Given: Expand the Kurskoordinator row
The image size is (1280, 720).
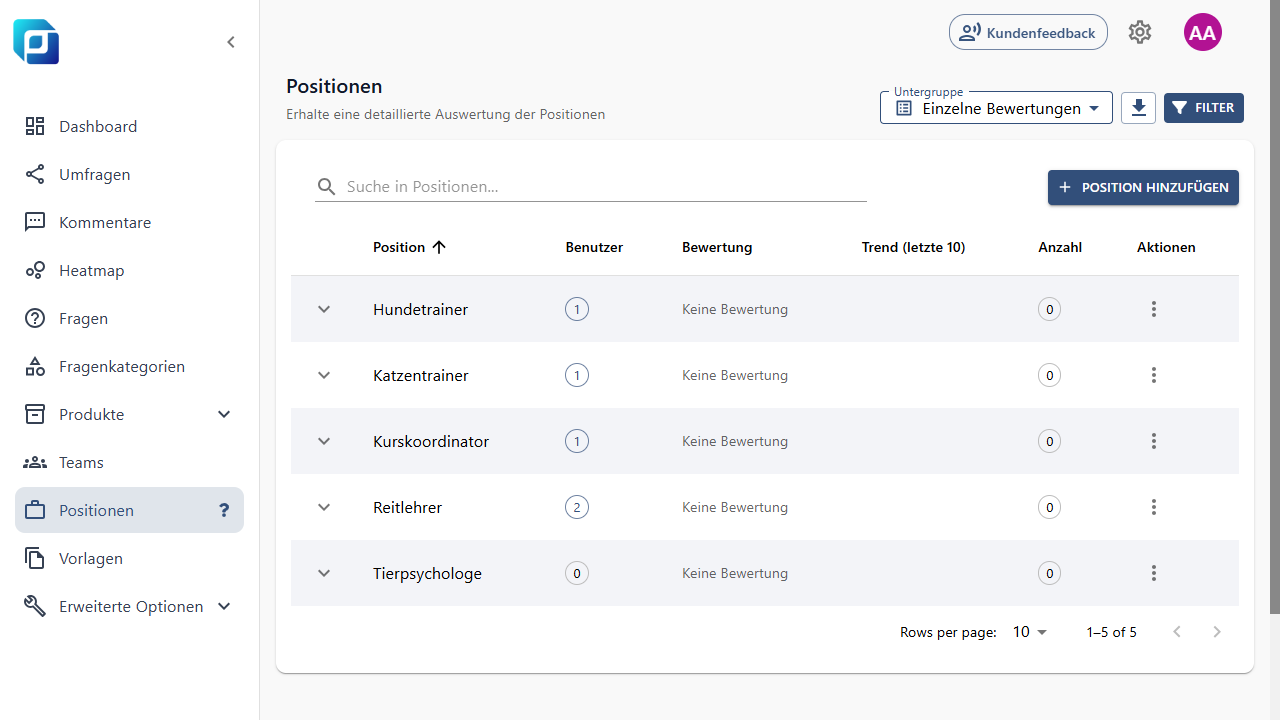Looking at the screenshot, I should pyautogui.click(x=324, y=441).
